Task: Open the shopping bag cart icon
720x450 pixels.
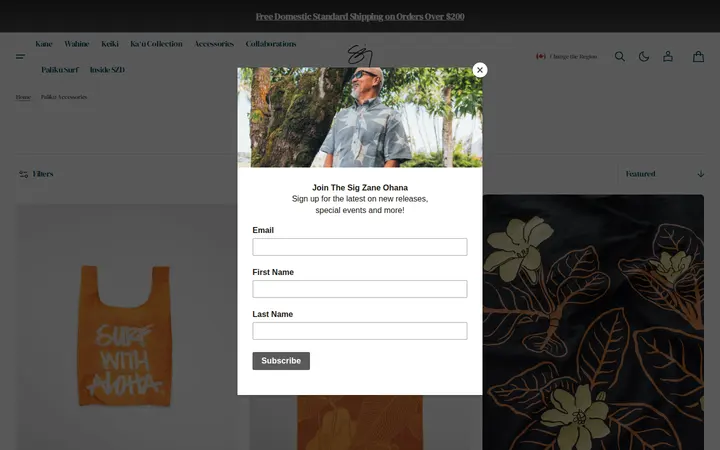Action: (x=698, y=56)
